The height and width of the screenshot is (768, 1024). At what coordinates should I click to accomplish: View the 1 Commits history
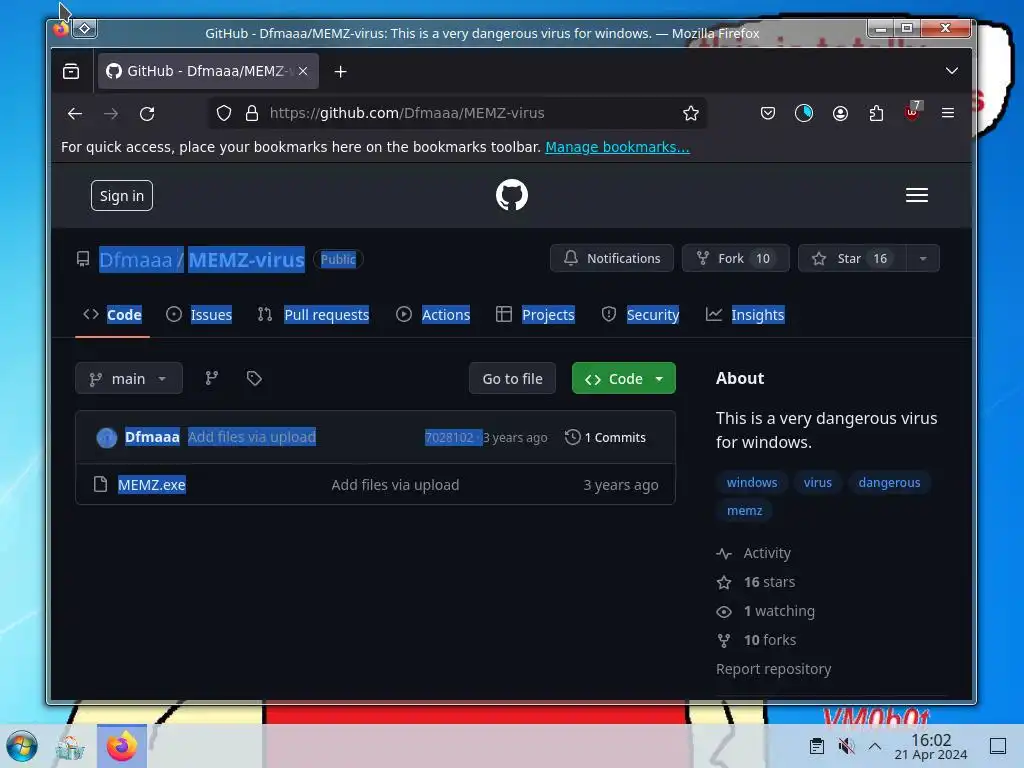click(605, 438)
